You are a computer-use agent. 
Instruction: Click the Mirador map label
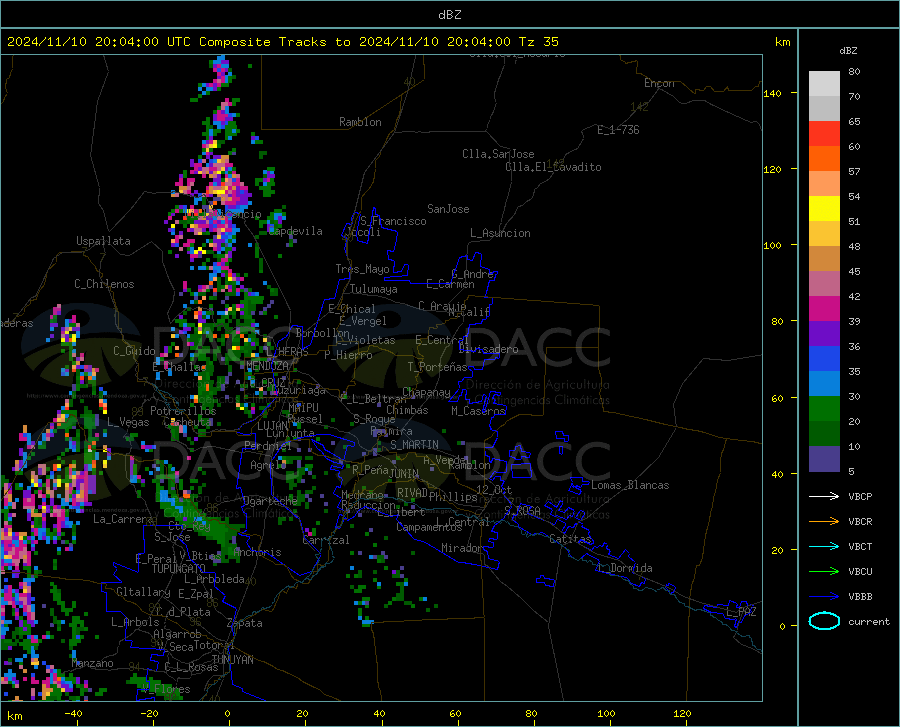point(461,548)
